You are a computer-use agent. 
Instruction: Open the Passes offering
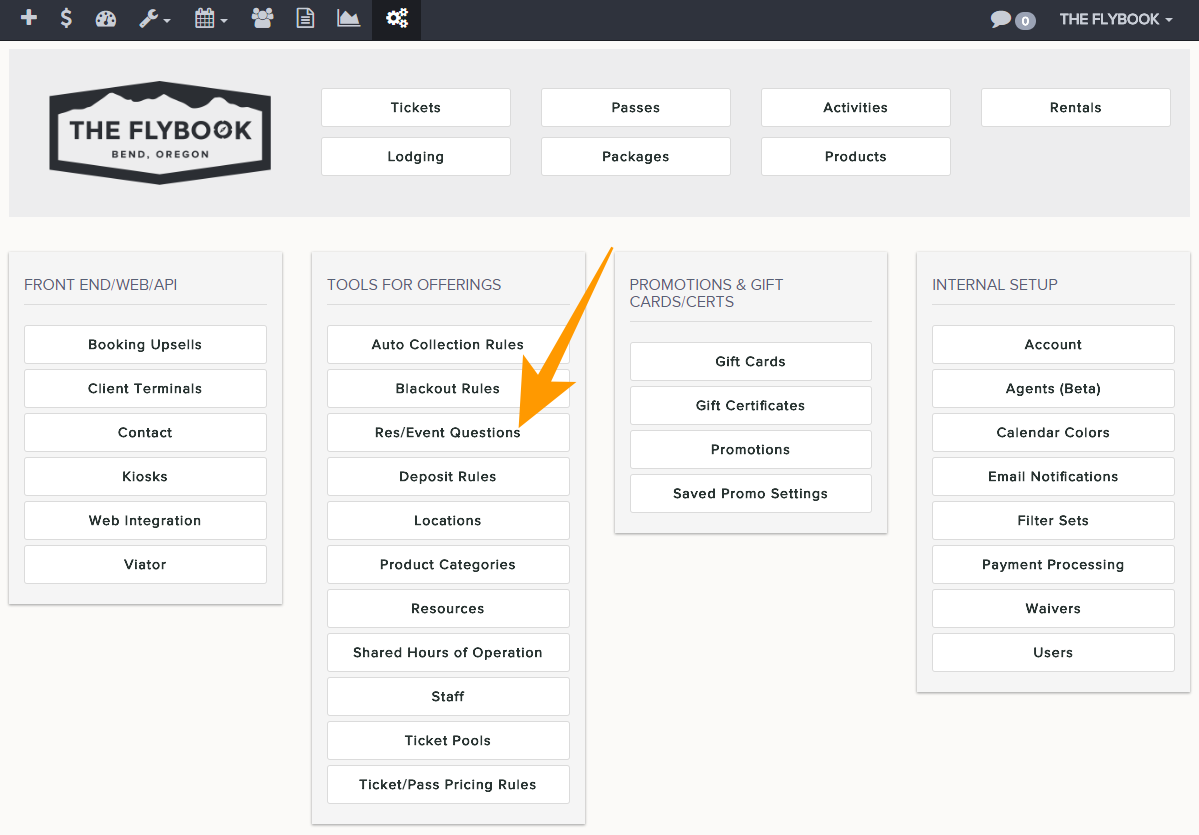pos(635,108)
